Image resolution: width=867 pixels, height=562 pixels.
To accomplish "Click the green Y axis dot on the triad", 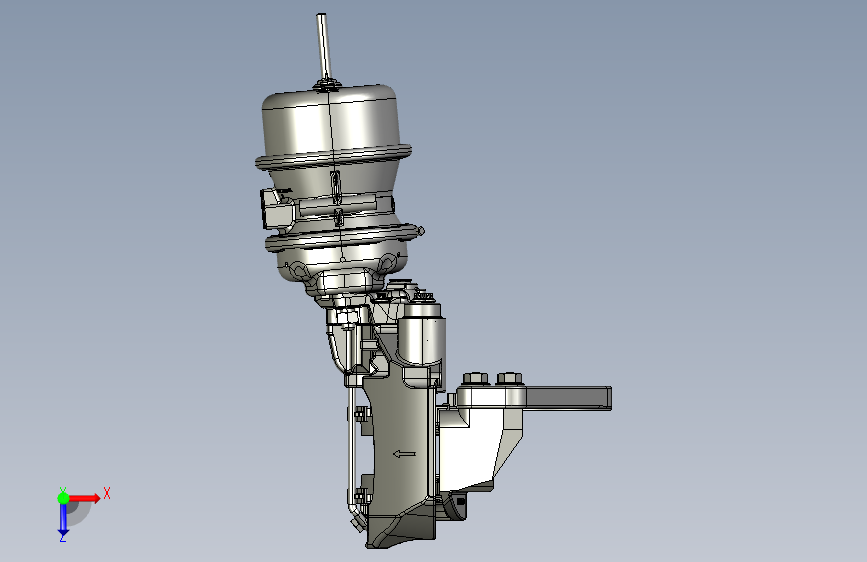I will (63, 498).
